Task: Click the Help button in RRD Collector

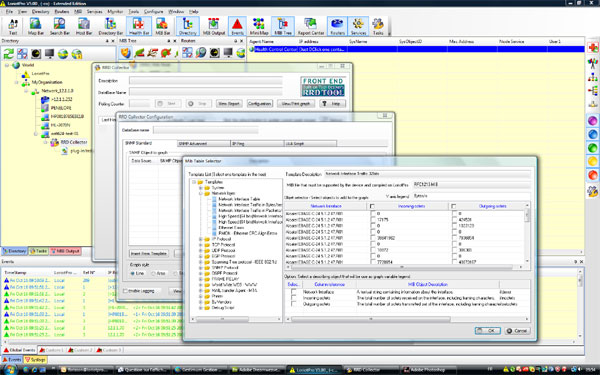Action: pyautogui.click(x=333, y=104)
